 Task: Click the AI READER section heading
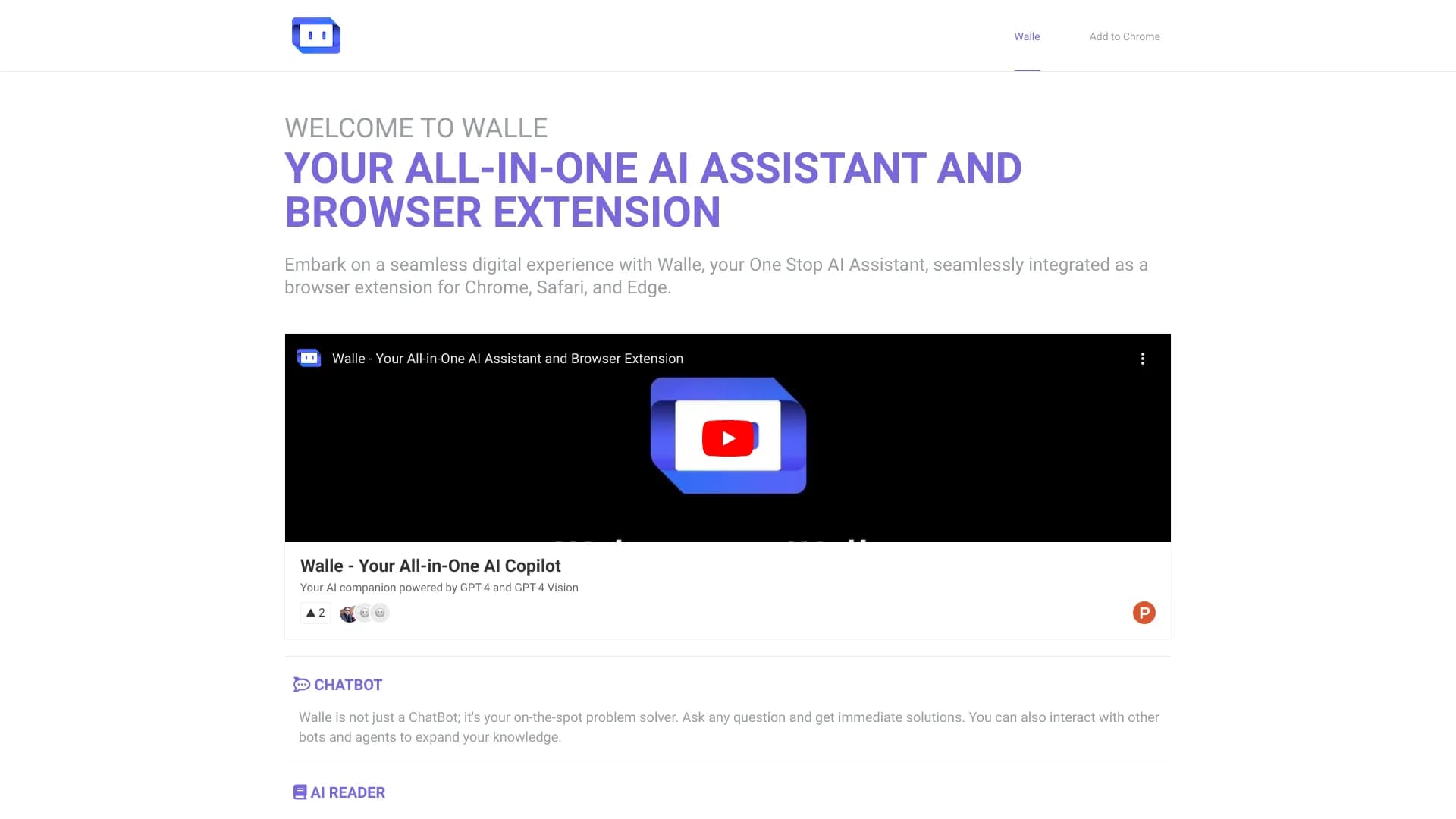pos(348,792)
